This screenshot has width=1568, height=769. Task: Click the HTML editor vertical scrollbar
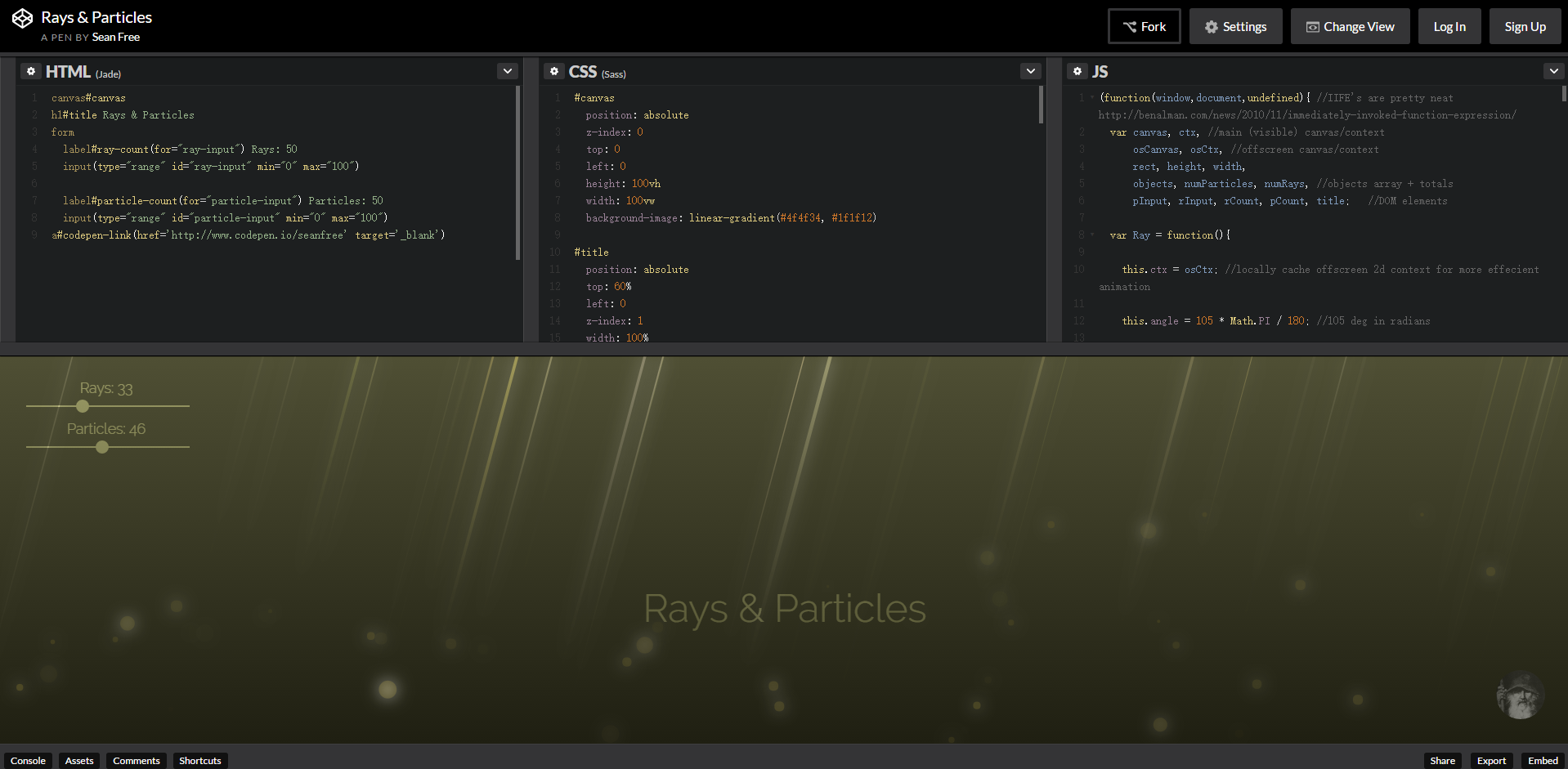(x=517, y=172)
